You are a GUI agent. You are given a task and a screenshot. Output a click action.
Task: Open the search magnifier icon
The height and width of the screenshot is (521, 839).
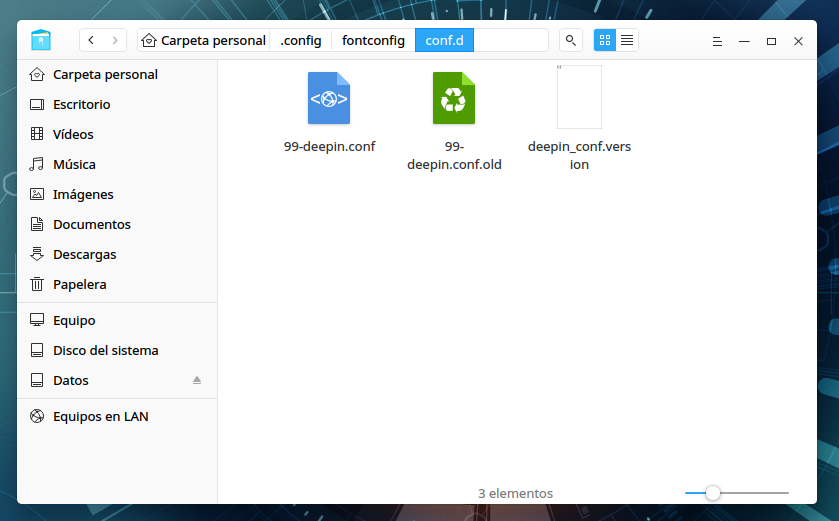coord(570,40)
